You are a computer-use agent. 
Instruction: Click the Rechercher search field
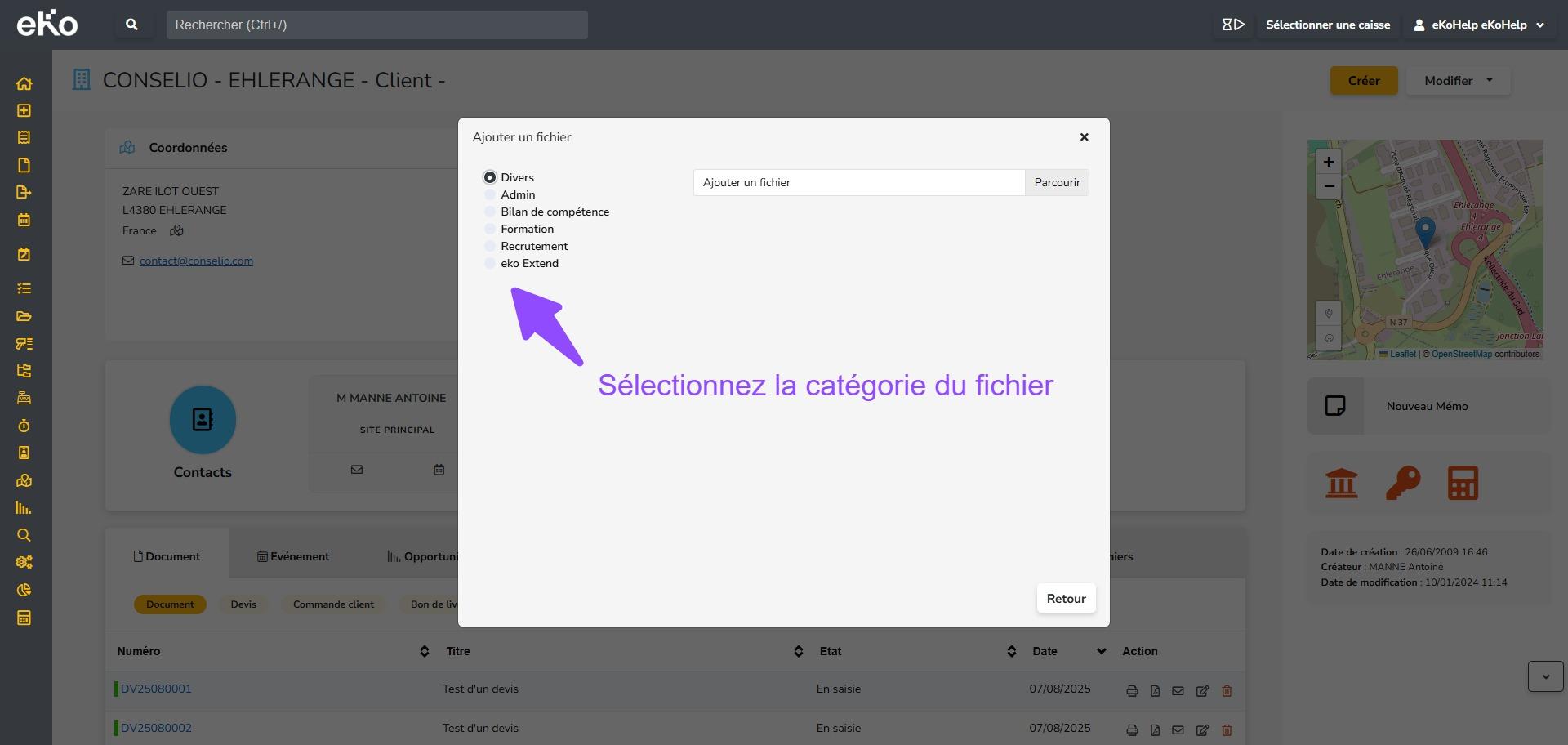376,25
